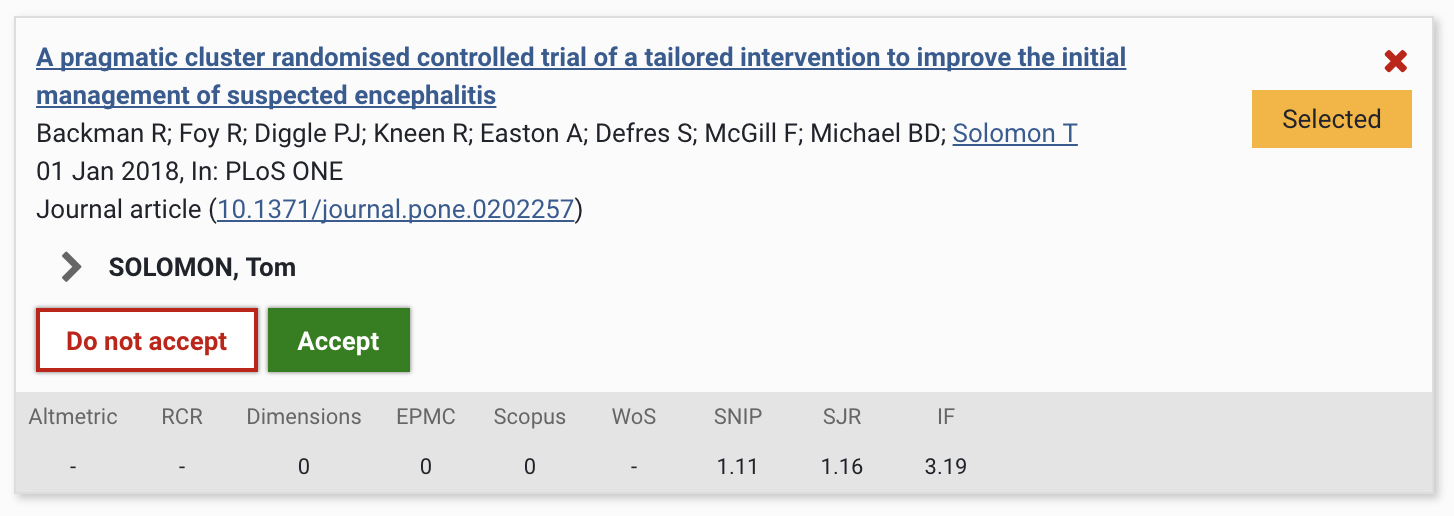Click the Altmetric metric header

(73, 417)
